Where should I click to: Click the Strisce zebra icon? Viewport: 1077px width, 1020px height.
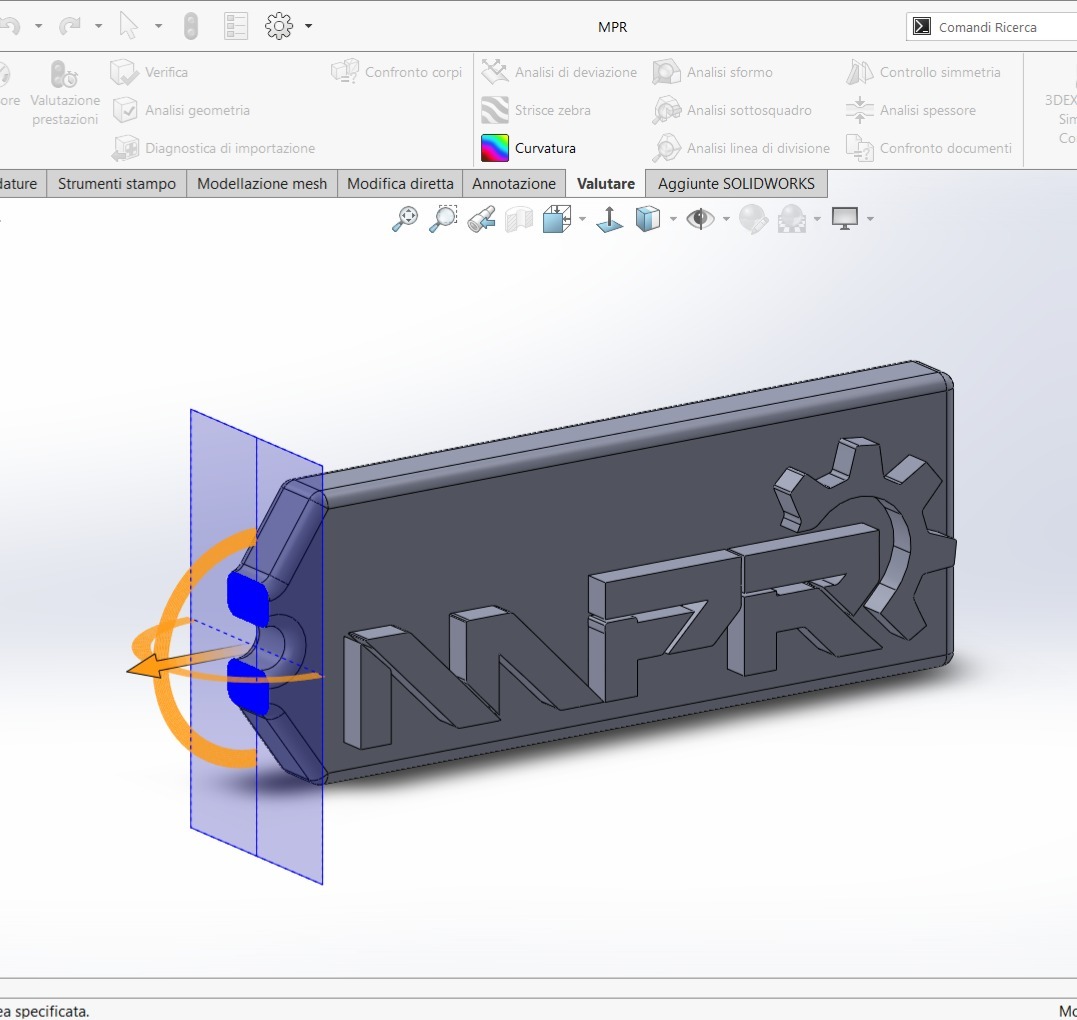[495, 110]
